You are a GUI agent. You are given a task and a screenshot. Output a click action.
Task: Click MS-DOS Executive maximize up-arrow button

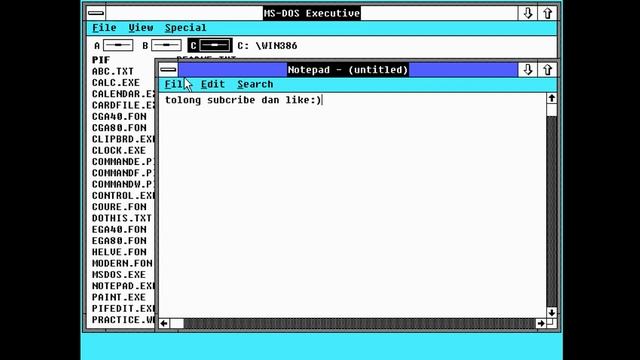pyautogui.click(x=547, y=13)
